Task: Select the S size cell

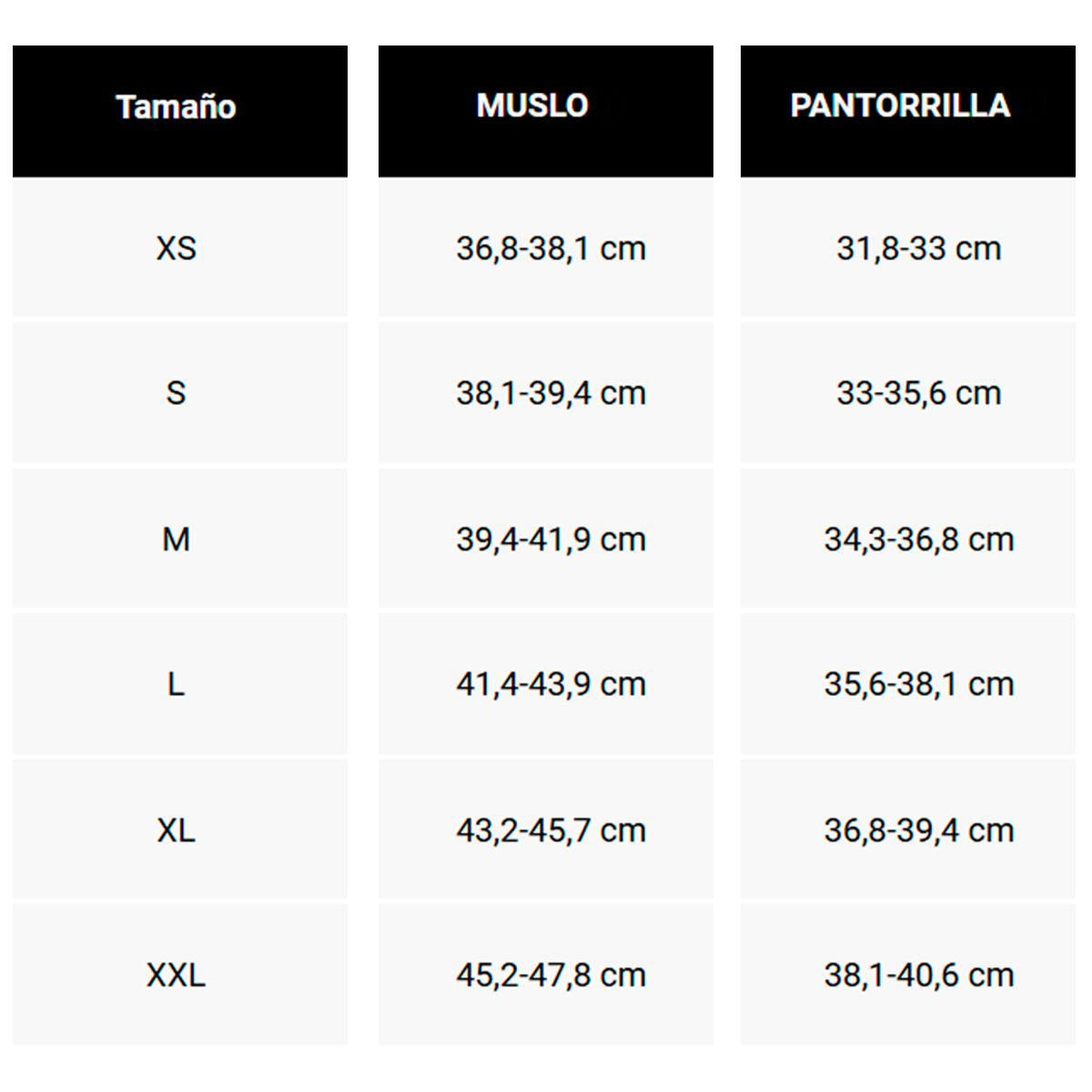Action: click(x=177, y=393)
